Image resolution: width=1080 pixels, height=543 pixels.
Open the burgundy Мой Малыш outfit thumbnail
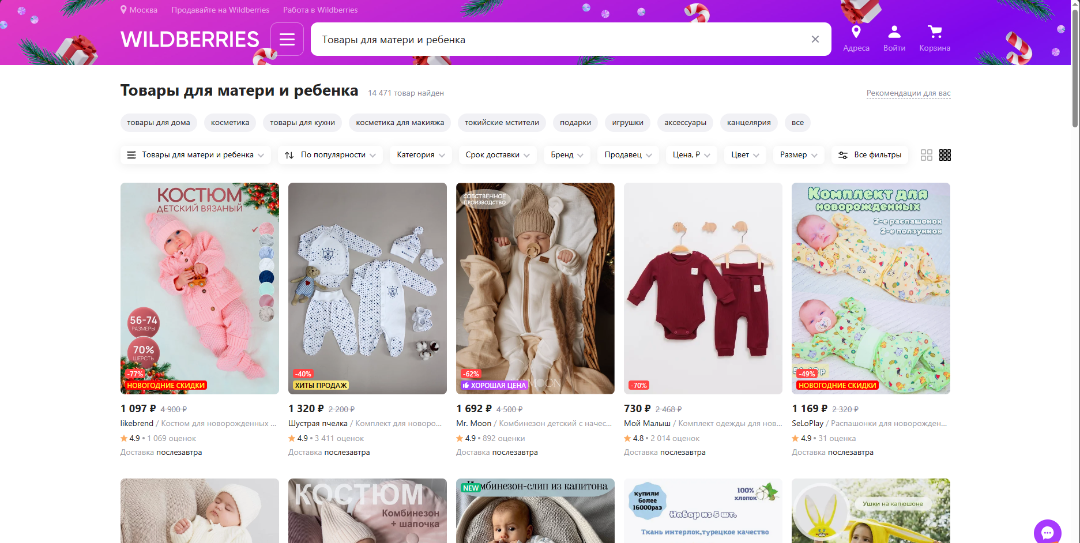703,288
